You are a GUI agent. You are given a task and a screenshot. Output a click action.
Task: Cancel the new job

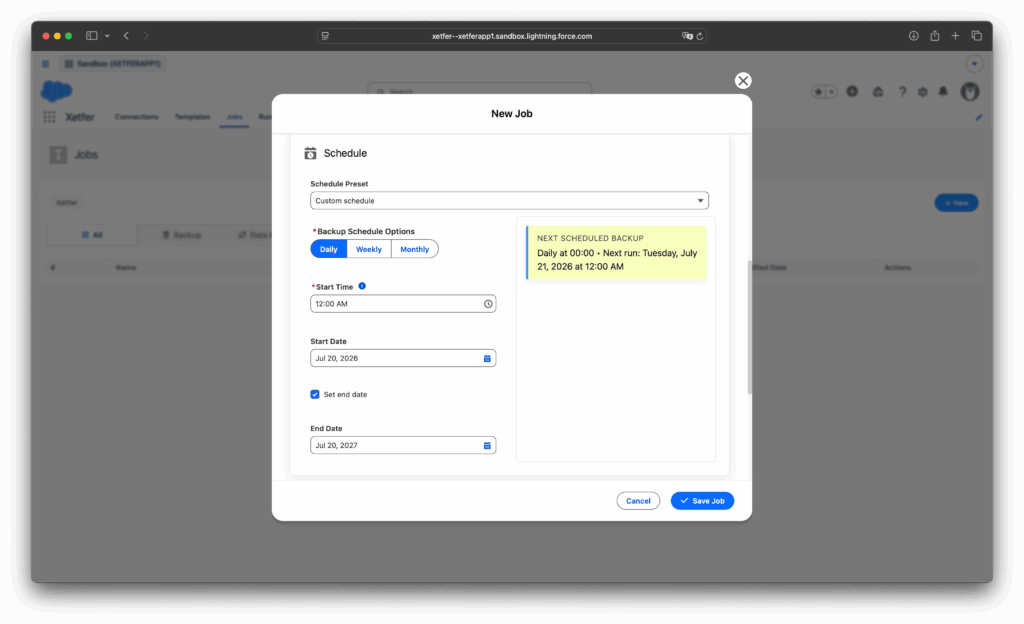[638, 501]
